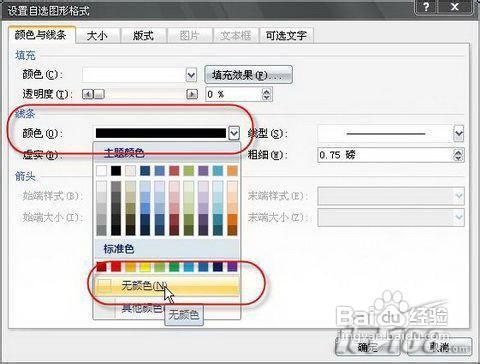Click the help question mark button
Screen dimensions: 480x364
click(426, 7)
